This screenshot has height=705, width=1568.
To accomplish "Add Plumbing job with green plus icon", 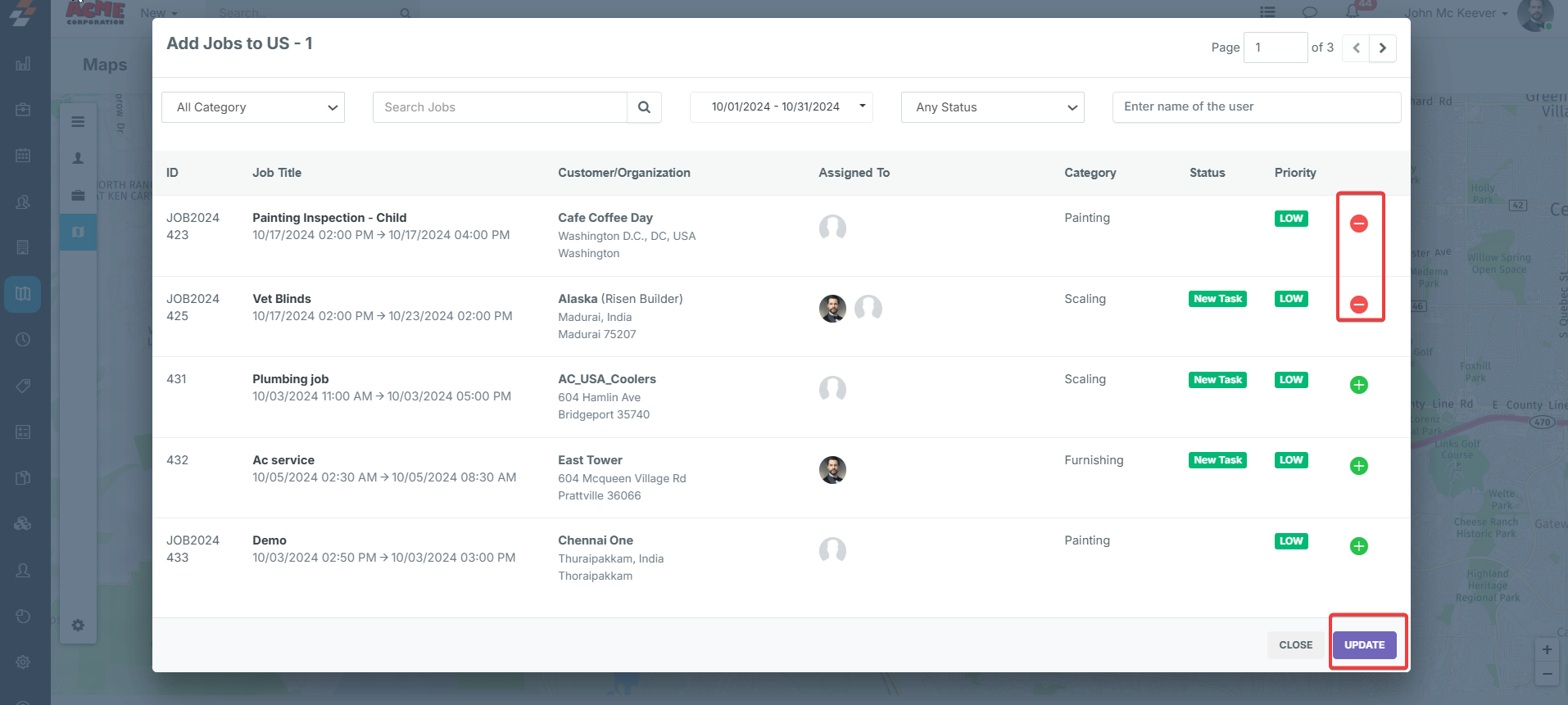I will 1358,385.
